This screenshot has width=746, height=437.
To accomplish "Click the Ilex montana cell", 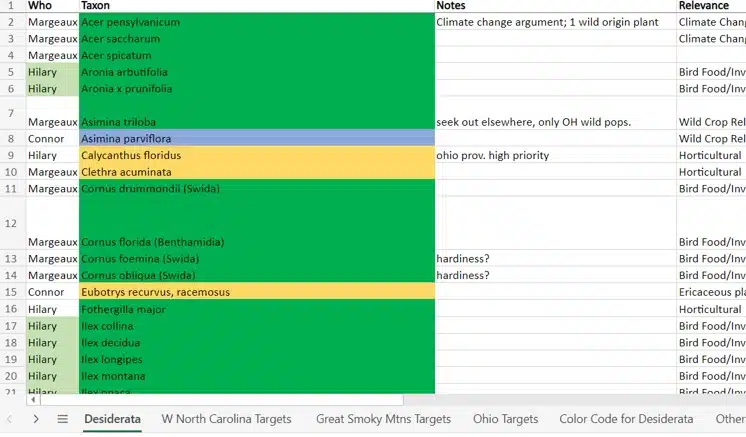I will click(257, 376).
